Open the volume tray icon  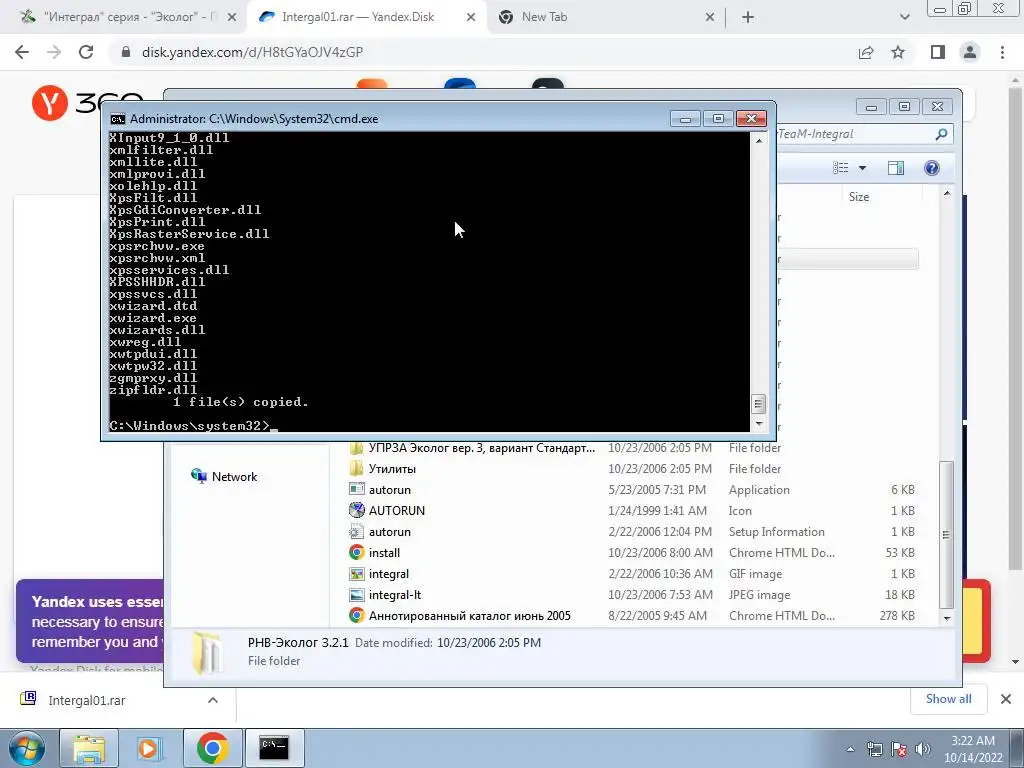point(923,749)
